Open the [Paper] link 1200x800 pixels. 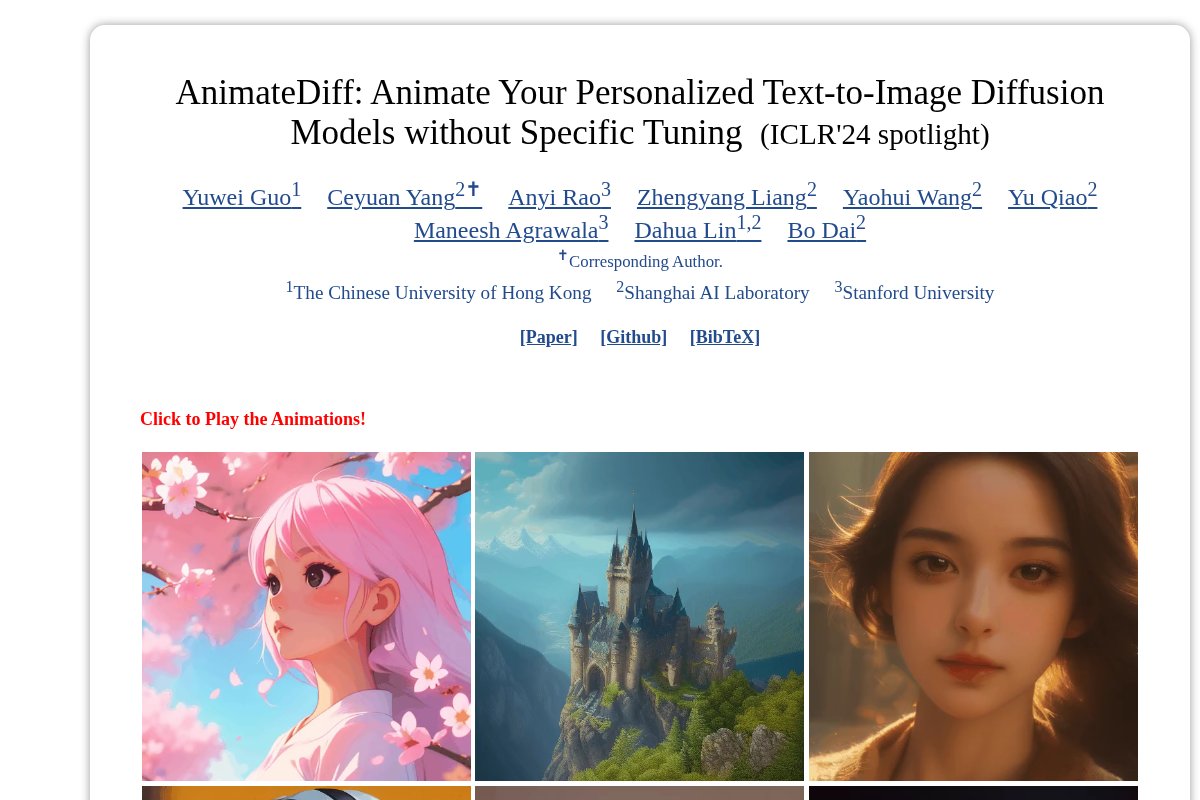548,337
